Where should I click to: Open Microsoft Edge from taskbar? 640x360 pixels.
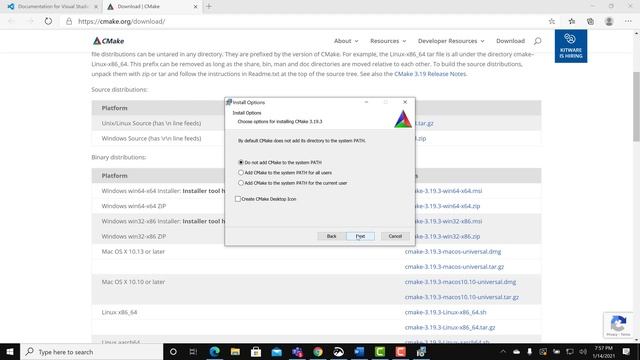click(215, 351)
